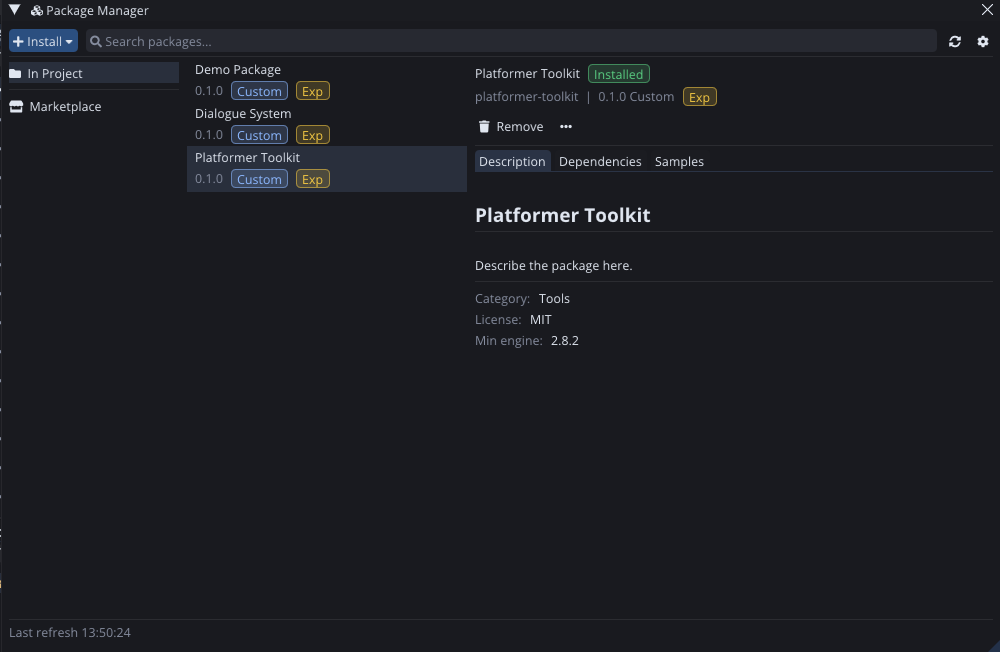
Task: Click Exp badge of Demo Package
Action: coord(312,91)
